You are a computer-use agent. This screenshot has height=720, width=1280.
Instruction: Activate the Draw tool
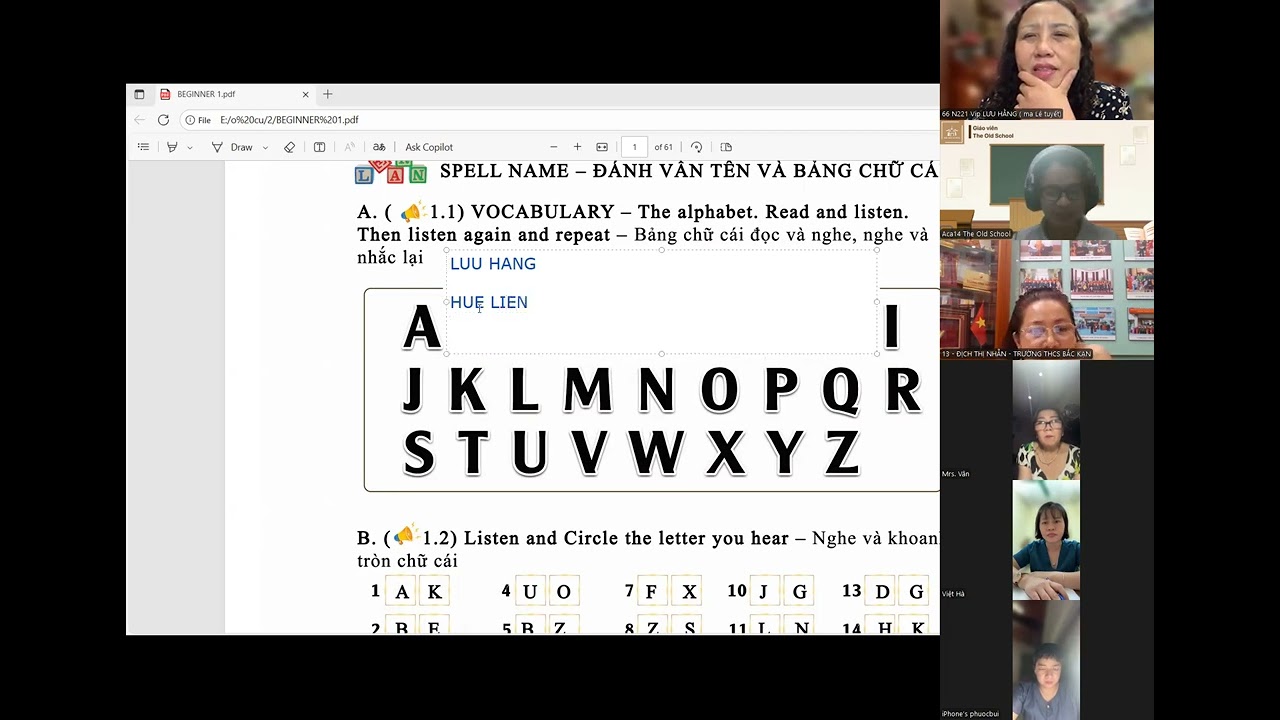tap(233, 147)
